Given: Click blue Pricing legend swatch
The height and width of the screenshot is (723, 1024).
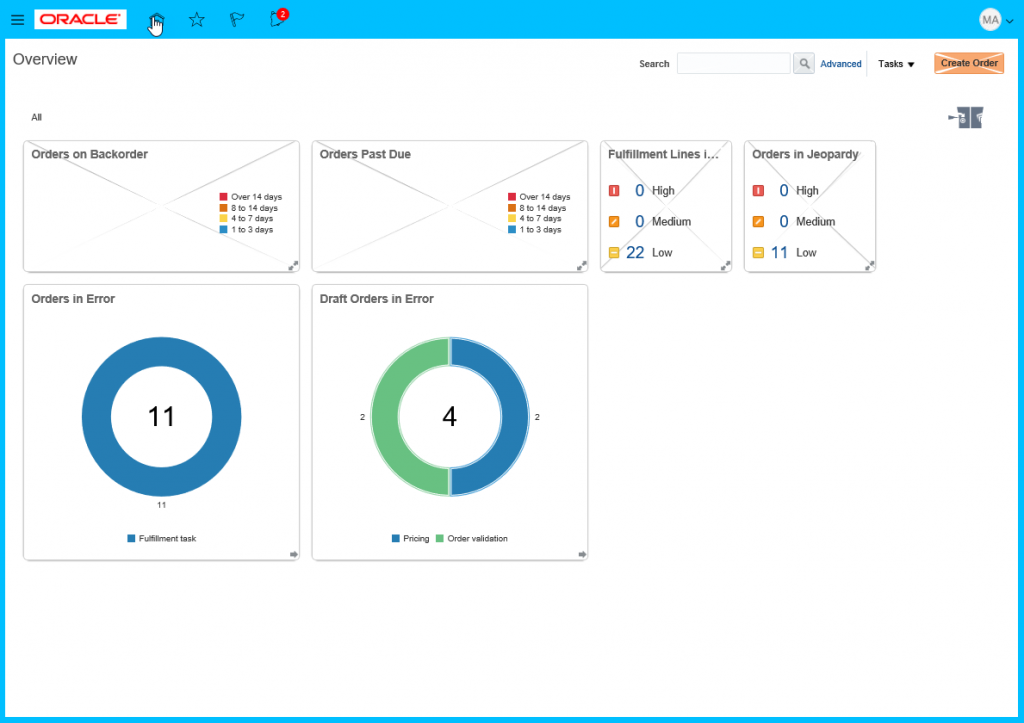Looking at the screenshot, I should 396,539.
